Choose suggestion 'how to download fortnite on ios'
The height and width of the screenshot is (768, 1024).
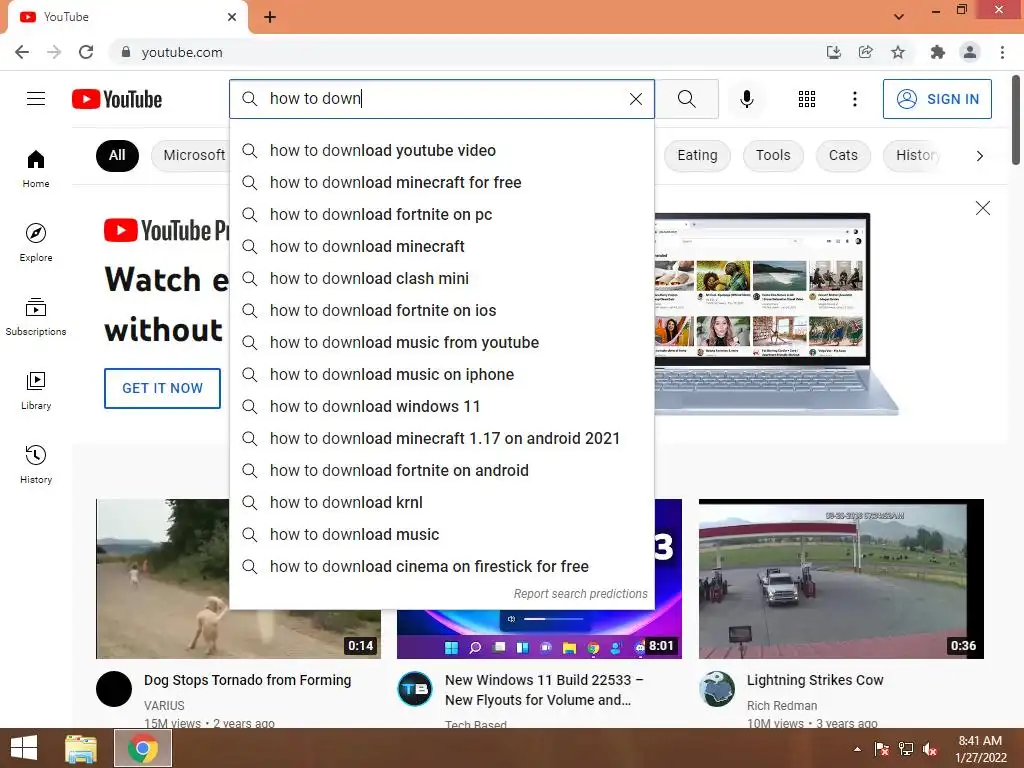pos(441,310)
